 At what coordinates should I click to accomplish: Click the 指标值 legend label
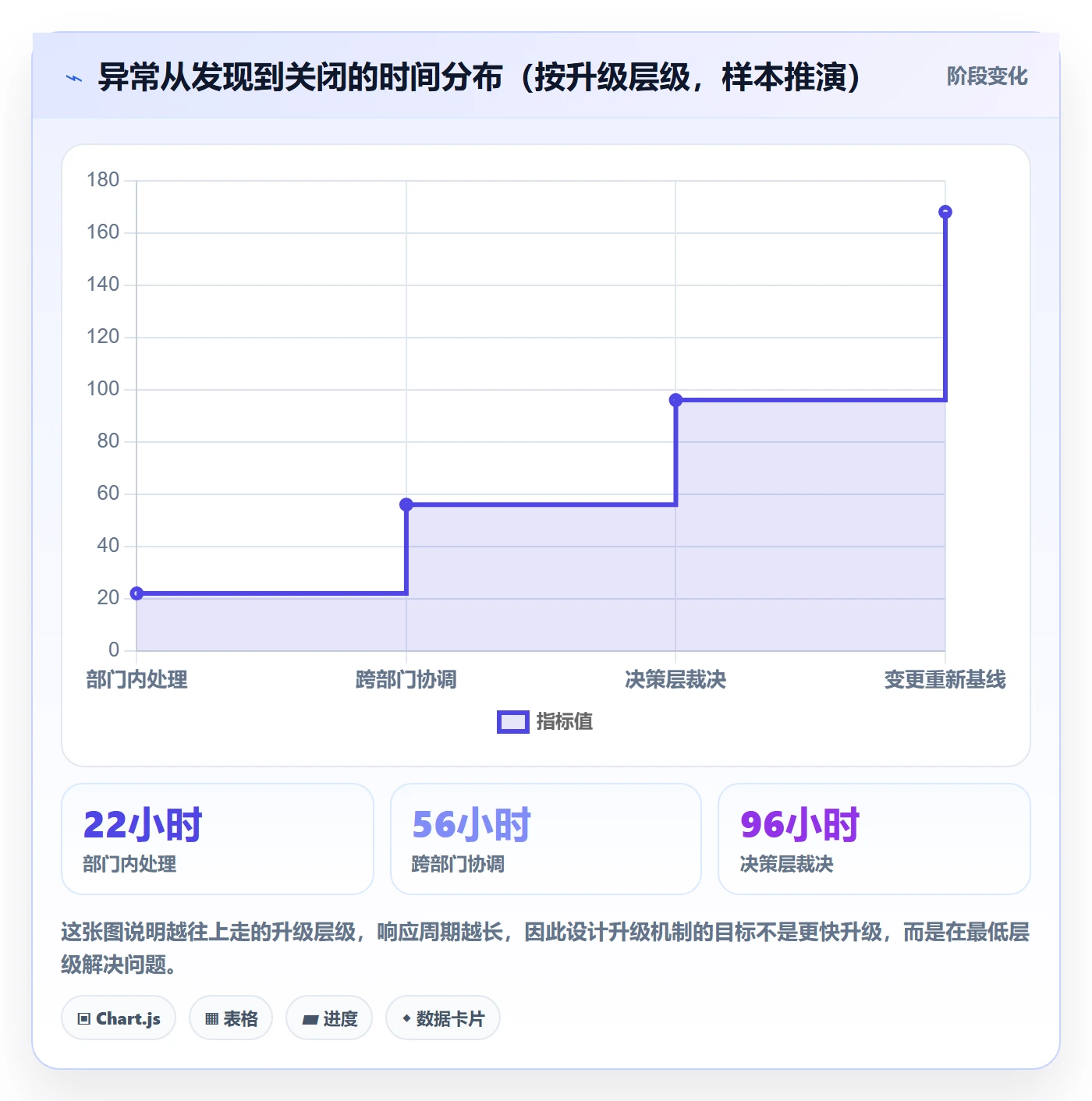(565, 722)
